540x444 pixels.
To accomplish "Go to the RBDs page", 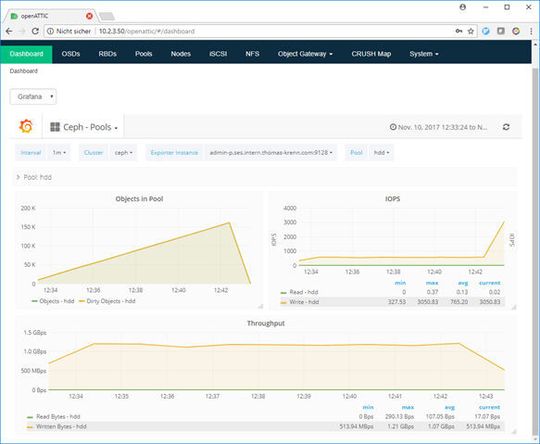I will point(107,54).
